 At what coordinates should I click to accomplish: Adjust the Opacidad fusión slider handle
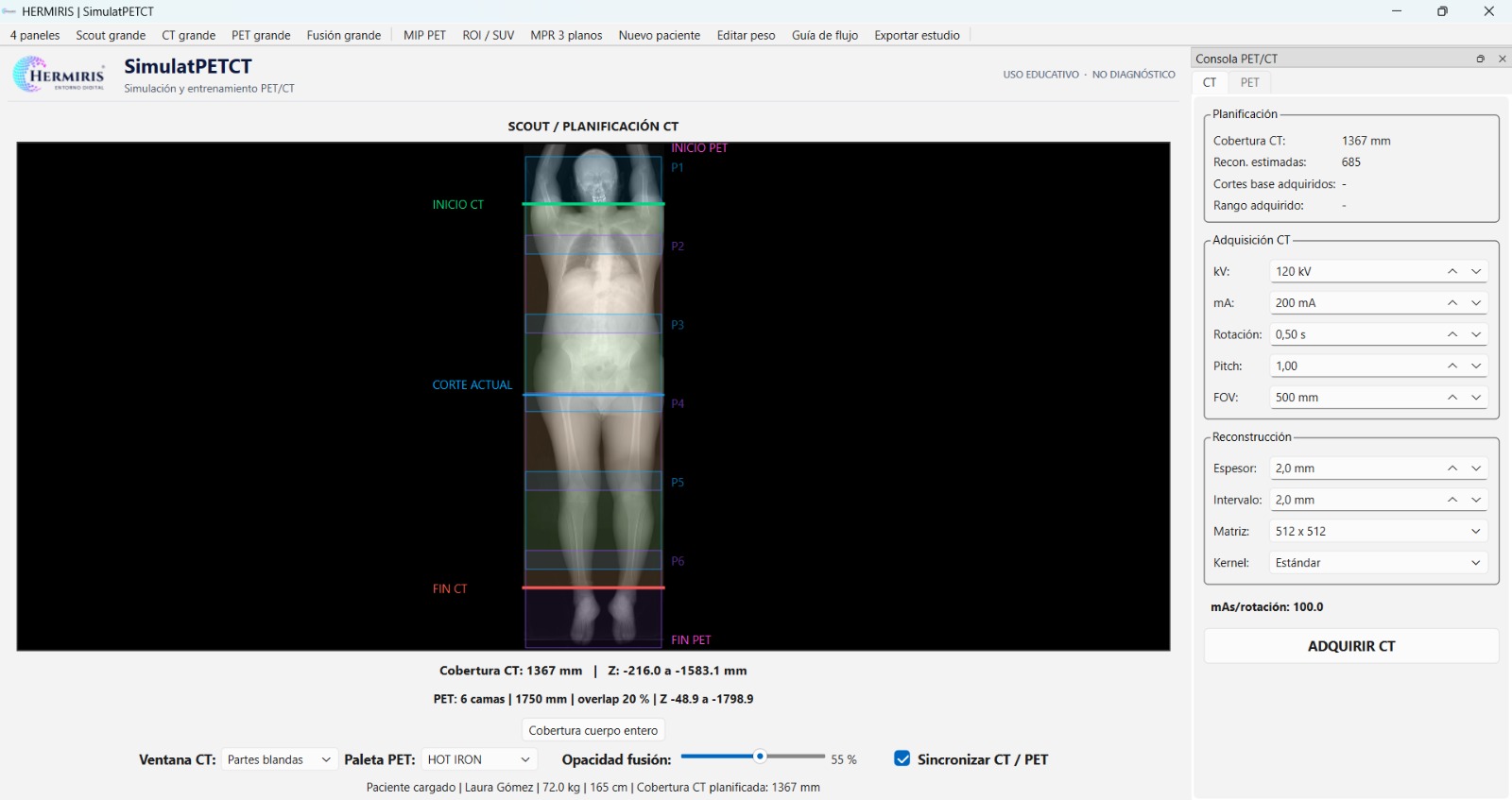759,757
